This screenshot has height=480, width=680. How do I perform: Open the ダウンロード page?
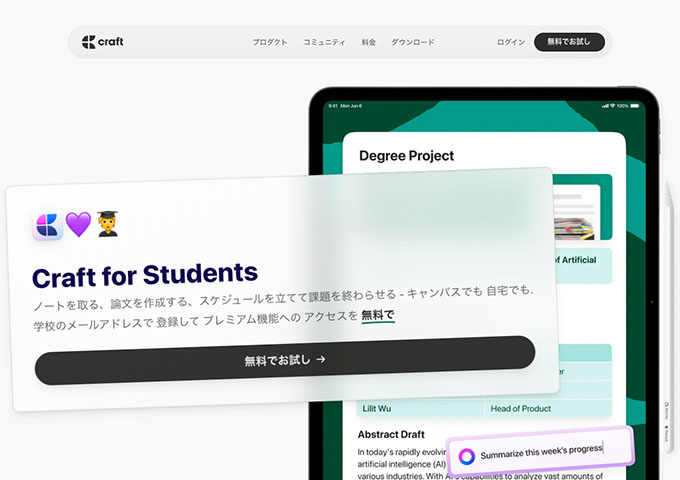(x=412, y=42)
